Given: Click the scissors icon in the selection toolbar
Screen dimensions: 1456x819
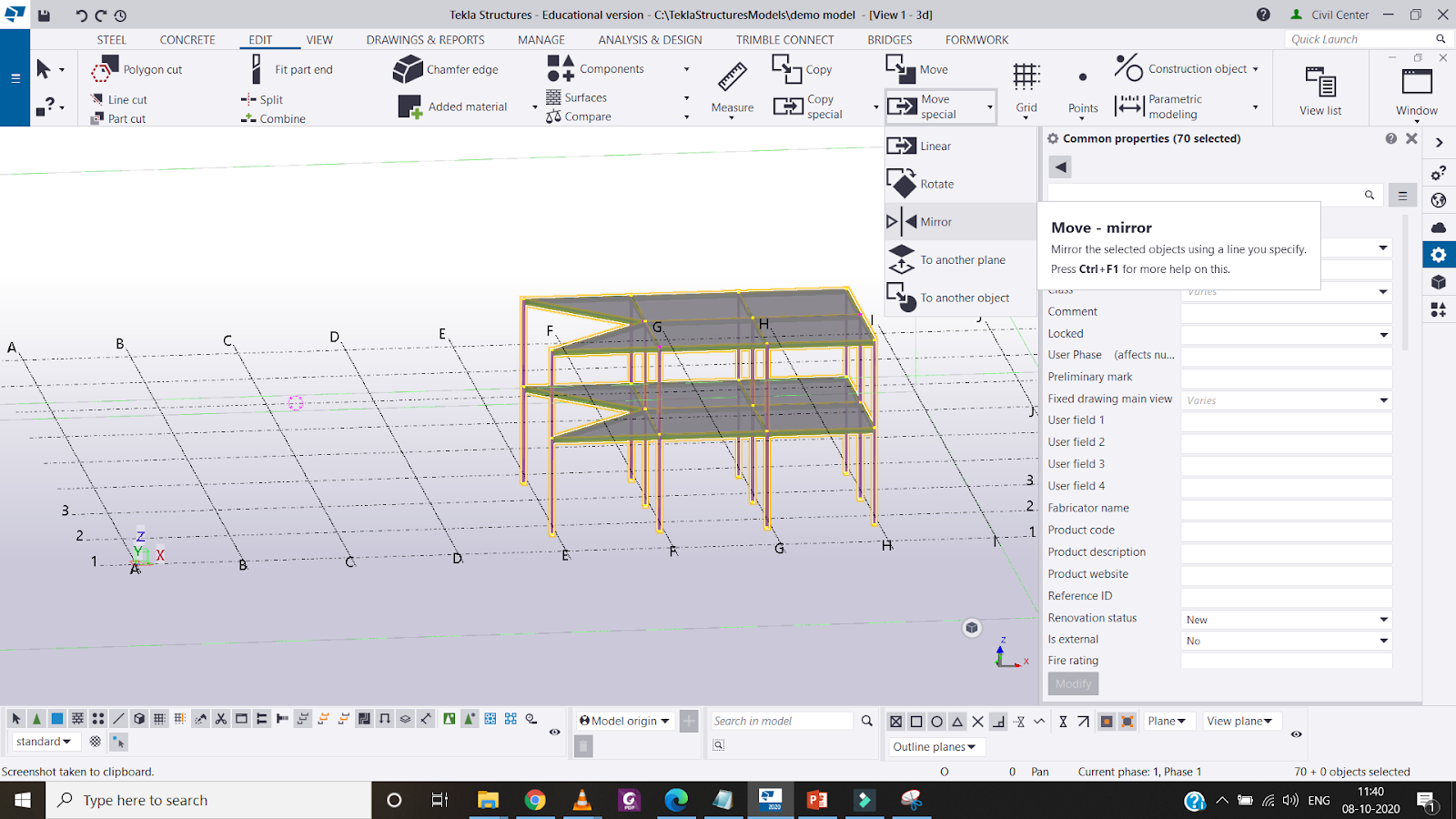Looking at the screenshot, I should pyautogui.click(x=221, y=719).
